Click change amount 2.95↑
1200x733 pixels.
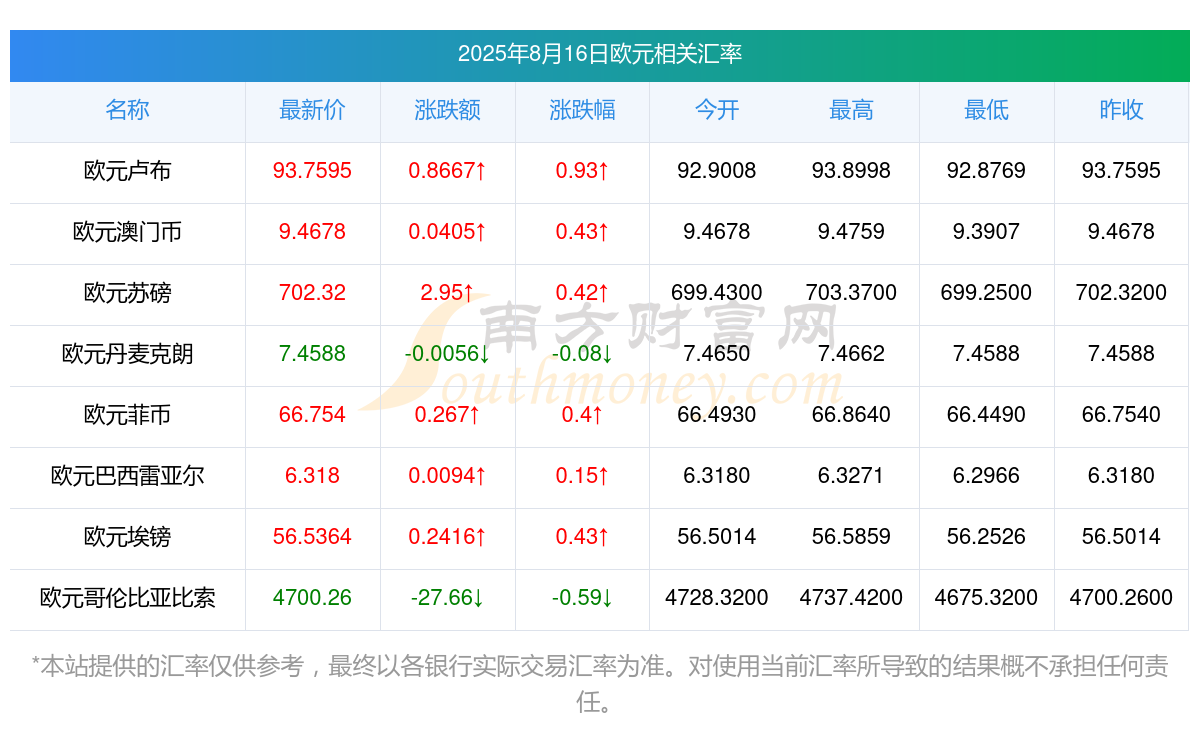tap(447, 293)
